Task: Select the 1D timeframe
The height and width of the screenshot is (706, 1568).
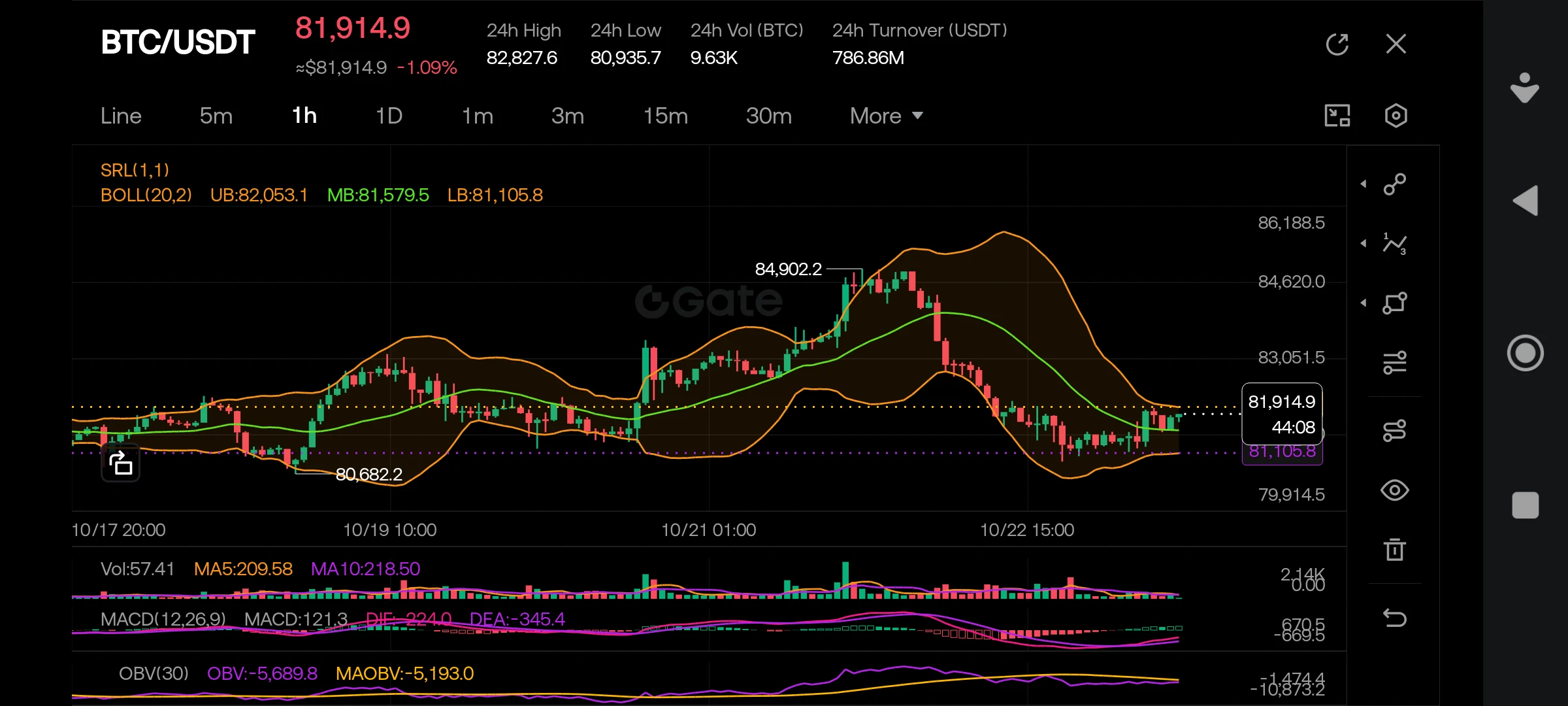Action: click(389, 116)
